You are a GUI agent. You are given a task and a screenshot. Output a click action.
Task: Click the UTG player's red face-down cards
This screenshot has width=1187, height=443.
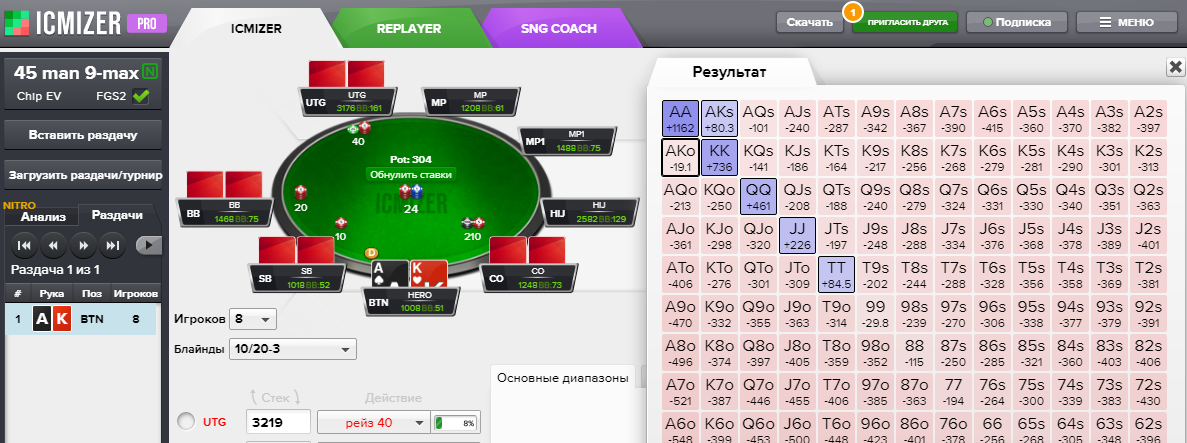point(347,74)
